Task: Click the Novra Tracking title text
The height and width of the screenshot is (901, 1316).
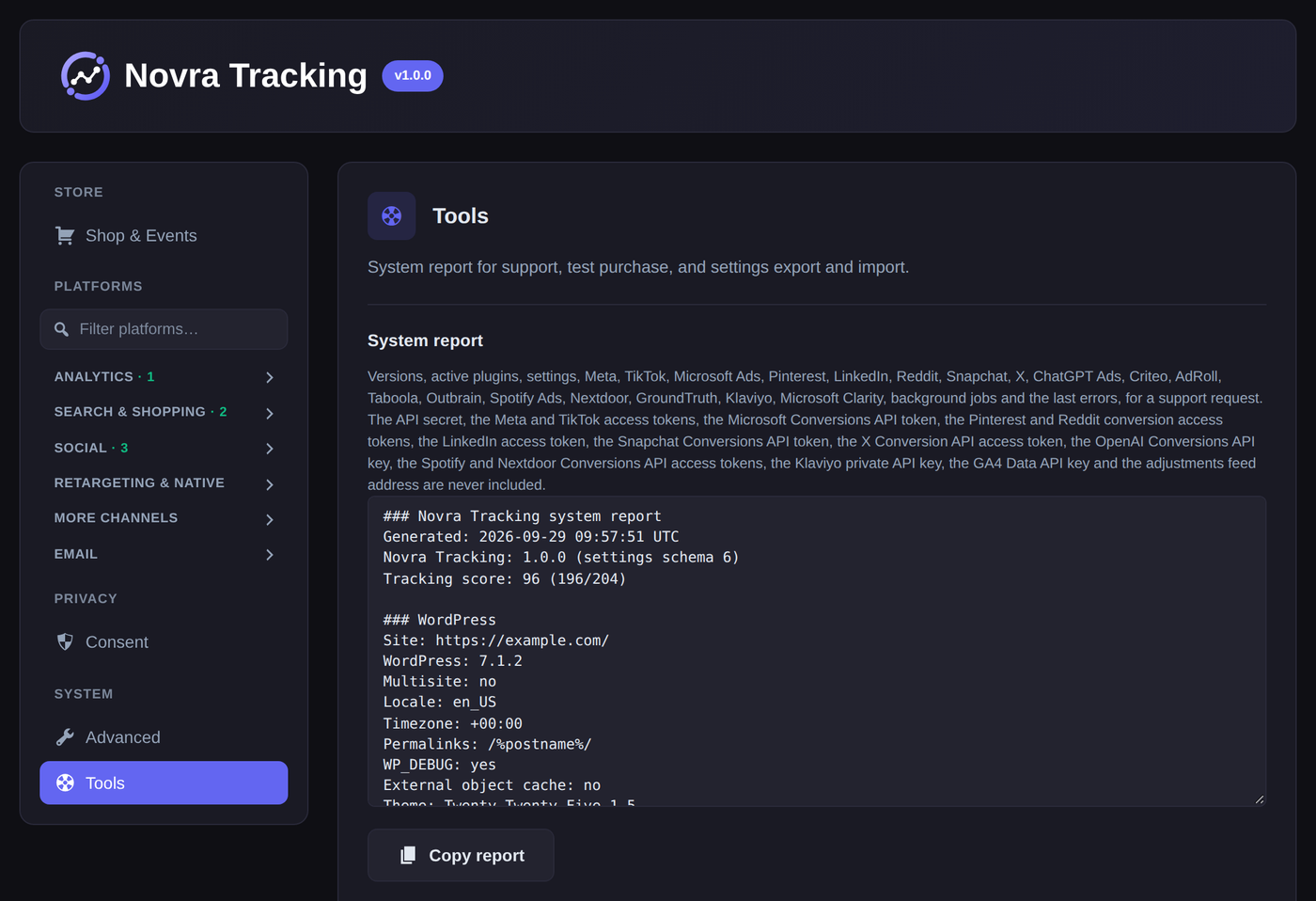Action: [x=245, y=76]
